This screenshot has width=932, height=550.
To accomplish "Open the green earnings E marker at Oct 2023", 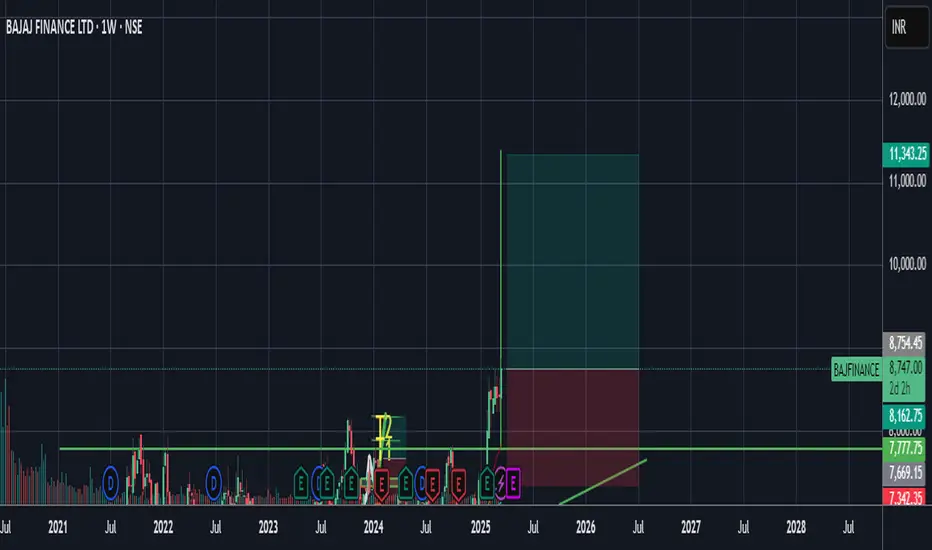I will pyautogui.click(x=351, y=483).
